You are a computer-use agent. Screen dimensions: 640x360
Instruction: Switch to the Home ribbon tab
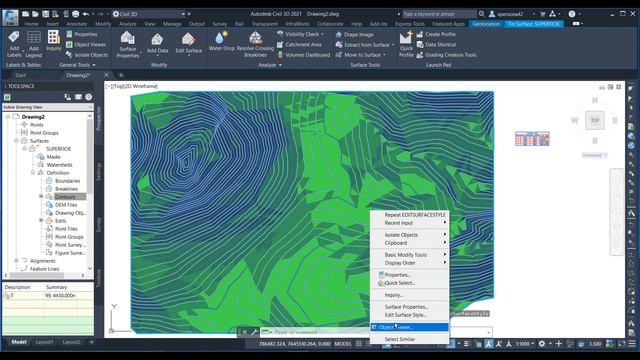pos(31,24)
